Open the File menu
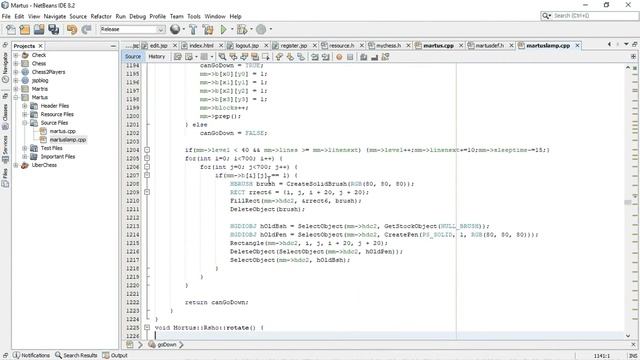 (6, 16)
